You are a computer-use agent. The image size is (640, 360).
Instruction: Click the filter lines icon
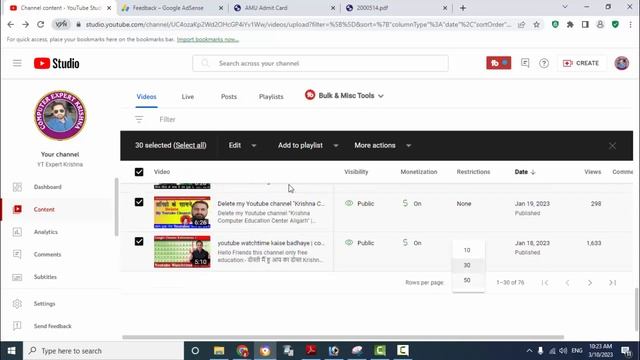click(x=139, y=119)
